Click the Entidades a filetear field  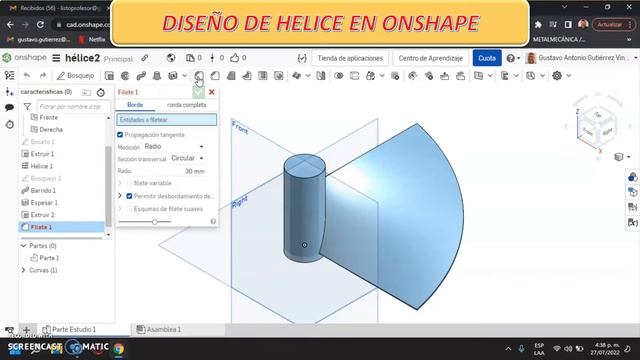[x=167, y=120]
